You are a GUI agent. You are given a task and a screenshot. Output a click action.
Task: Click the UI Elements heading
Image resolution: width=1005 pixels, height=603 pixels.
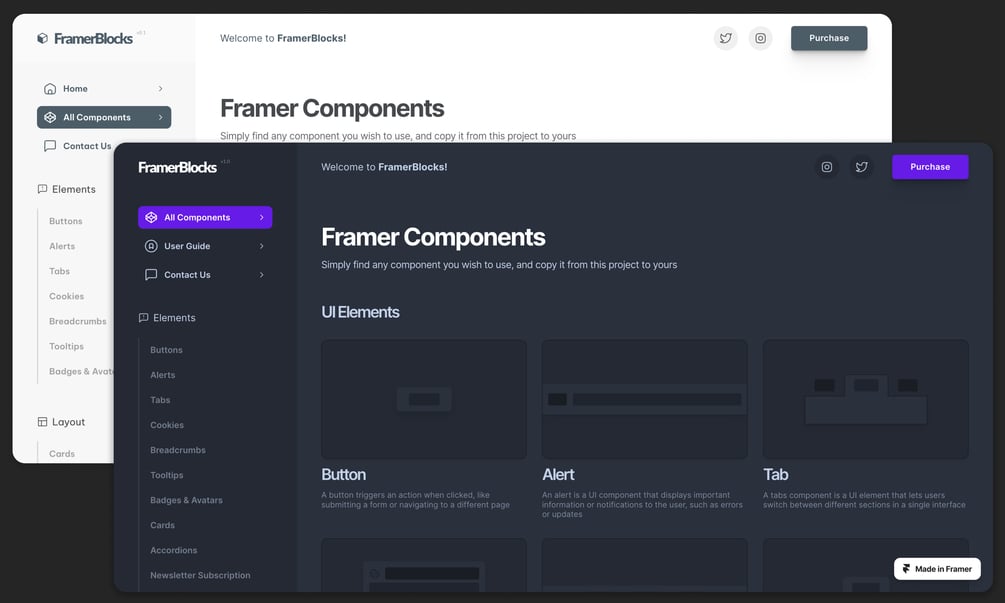point(360,312)
